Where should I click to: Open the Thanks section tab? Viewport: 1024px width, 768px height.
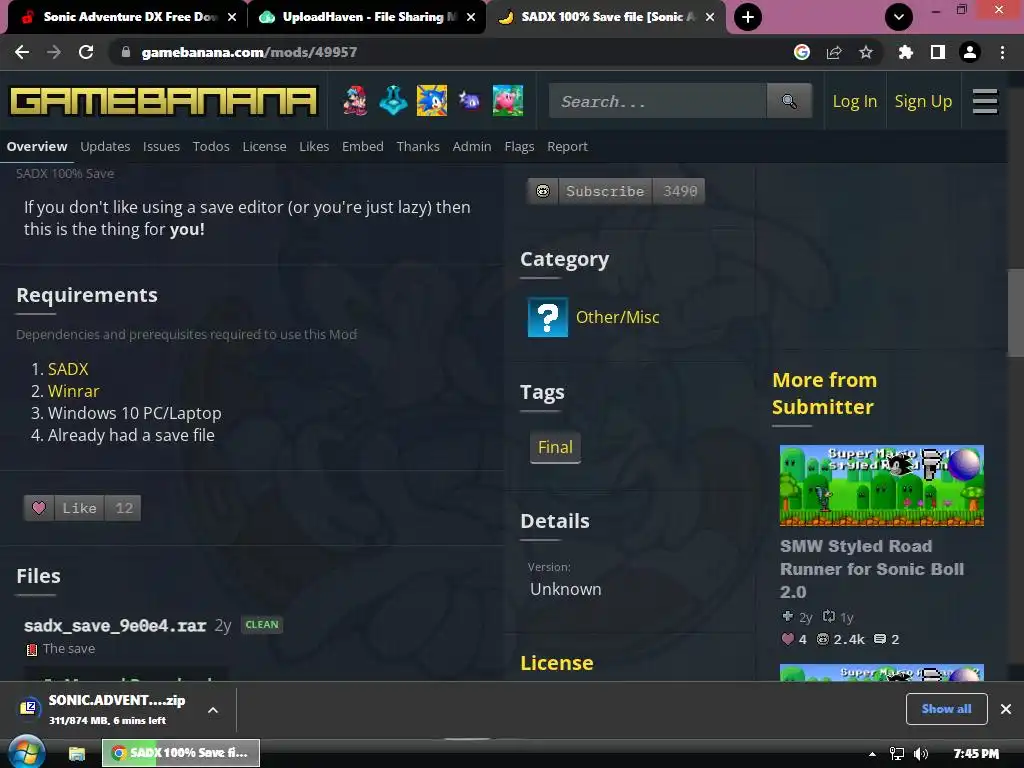pos(418,147)
